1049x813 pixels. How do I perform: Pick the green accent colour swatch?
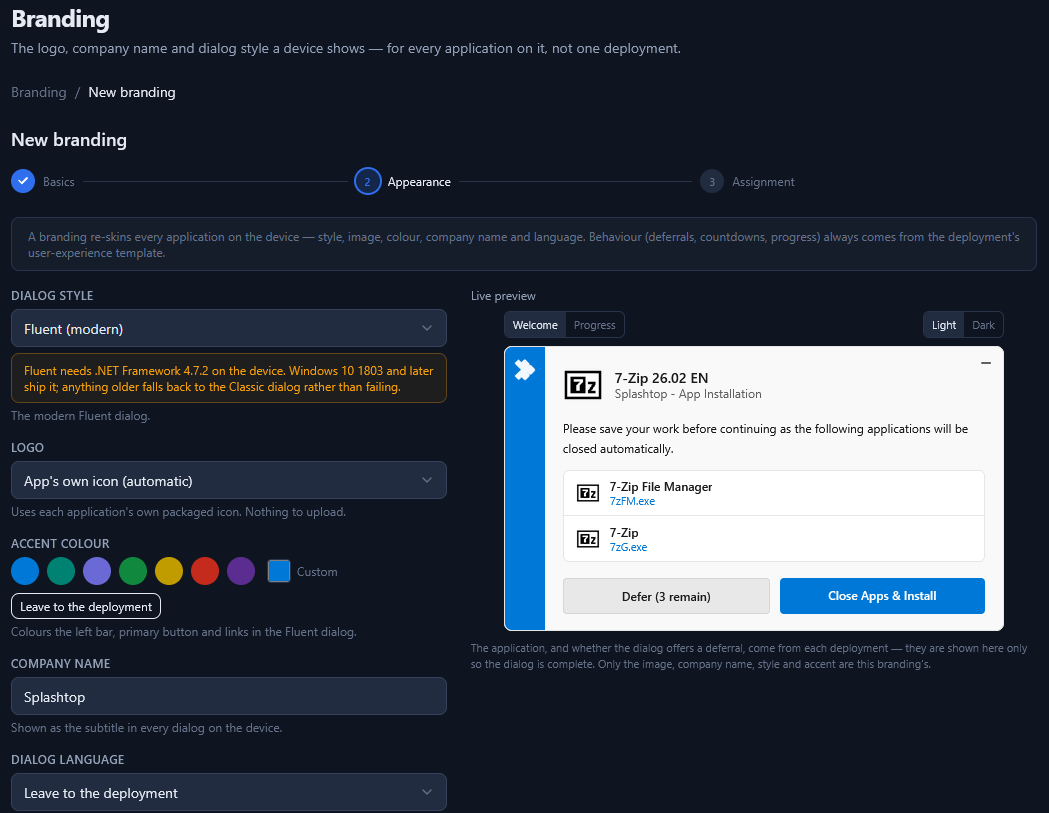click(133, 571)
